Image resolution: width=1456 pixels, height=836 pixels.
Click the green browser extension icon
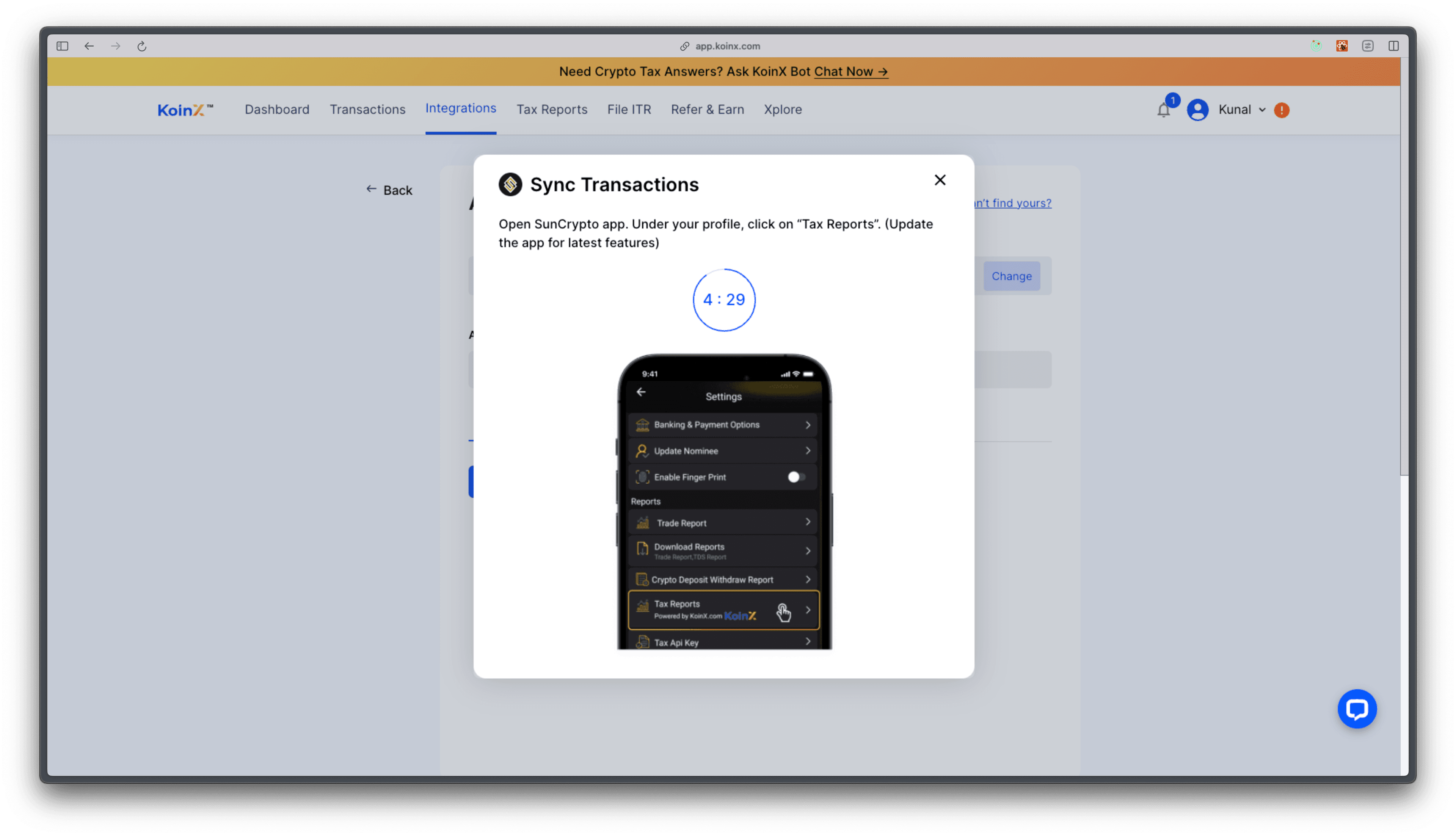[x=1316, y=46]
